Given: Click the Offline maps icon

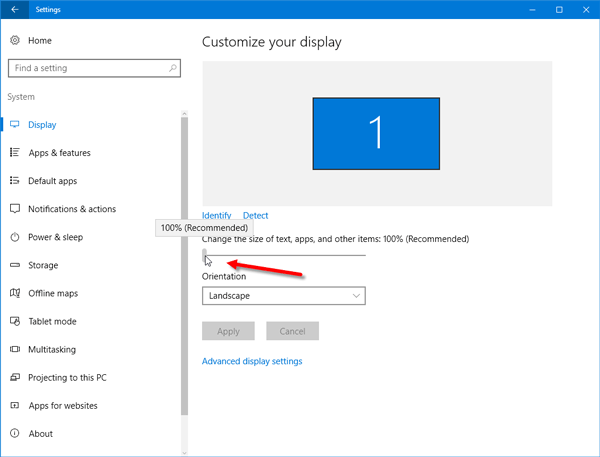Looking at the screenshot, I should tap(15, 293).
